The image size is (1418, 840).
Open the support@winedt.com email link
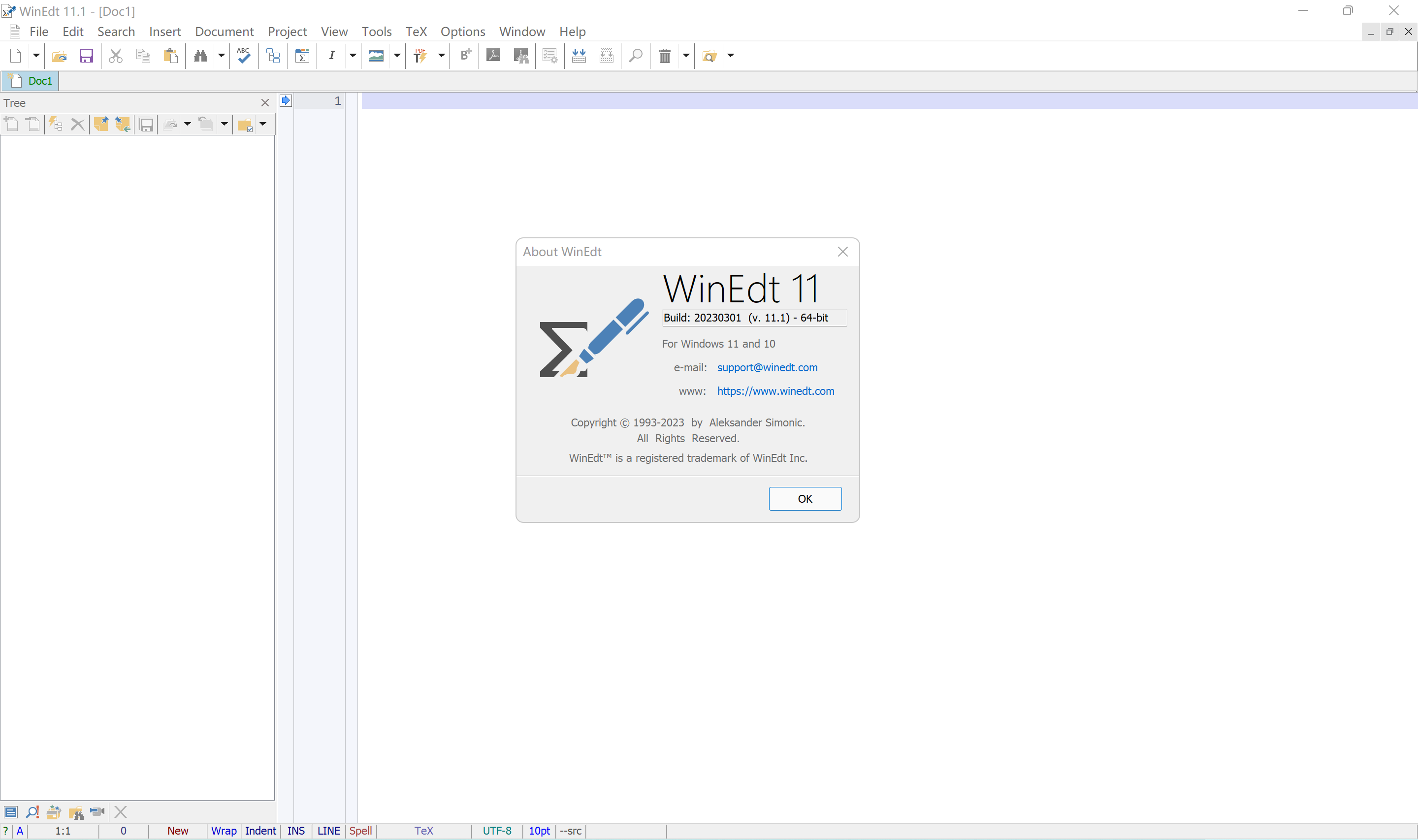pos(767,367)
